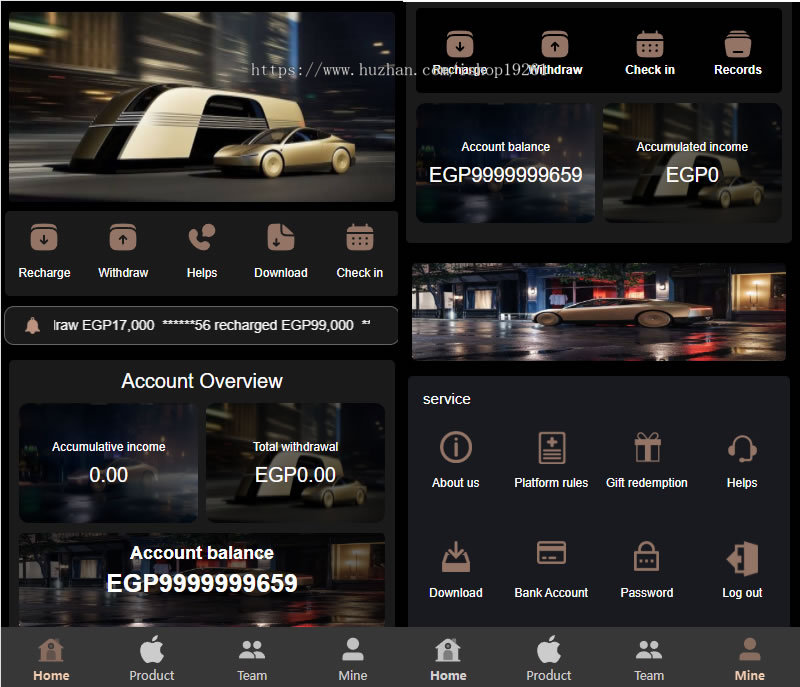The width and height of the screenshot is (800, 687).
Task: Tap the Withdraw icon on the left Home screen
Action: [123, 237]
